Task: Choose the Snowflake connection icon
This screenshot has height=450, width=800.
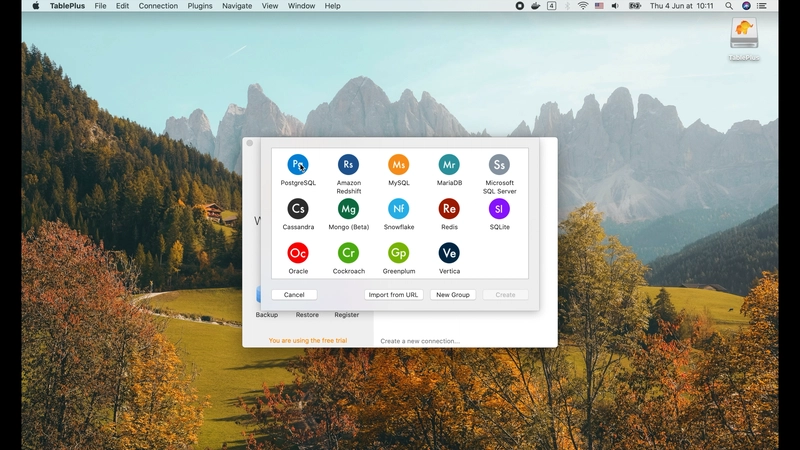Action: click(x=398, y=209)
